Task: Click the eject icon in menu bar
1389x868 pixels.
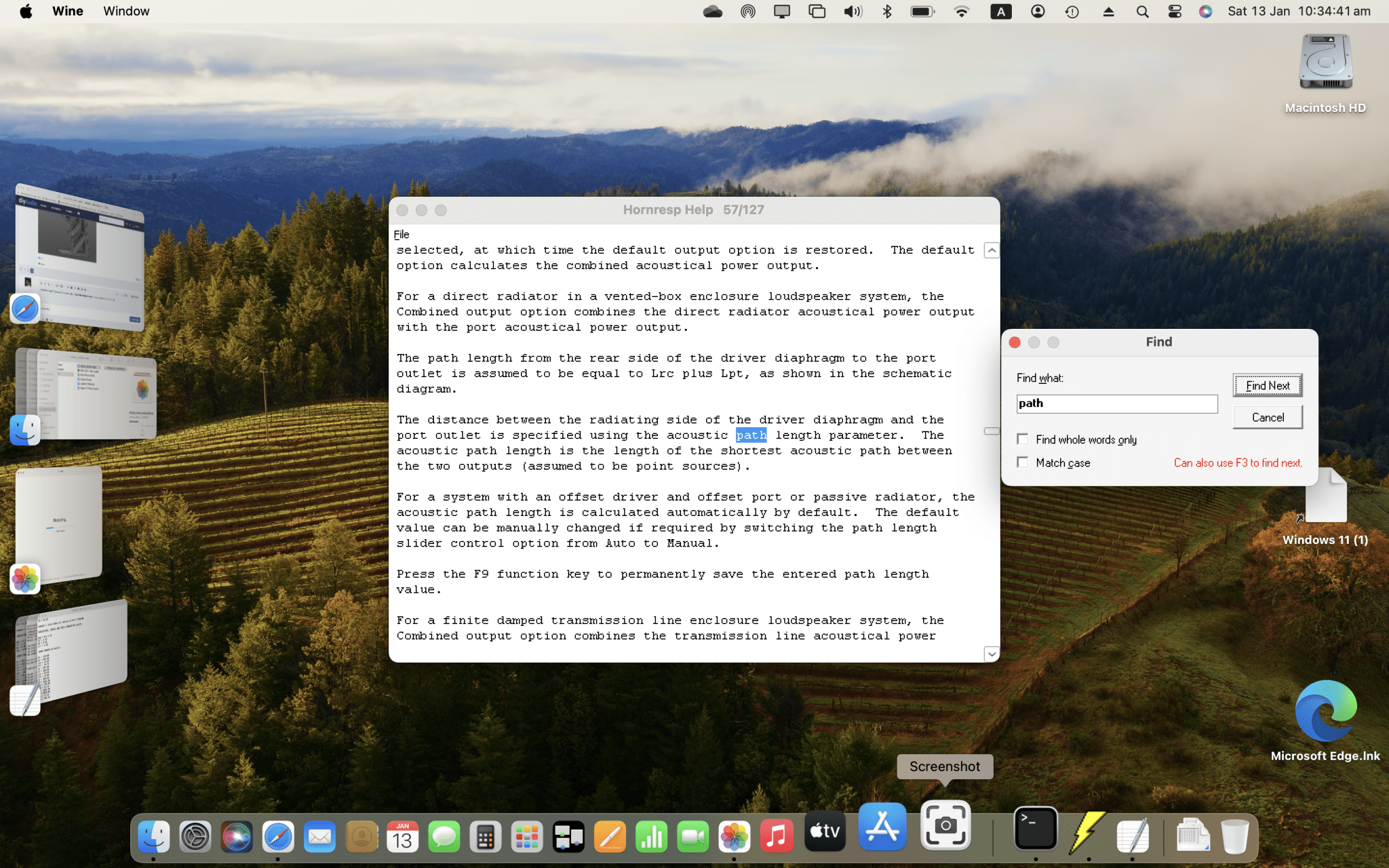Action: coord(1108,12)
